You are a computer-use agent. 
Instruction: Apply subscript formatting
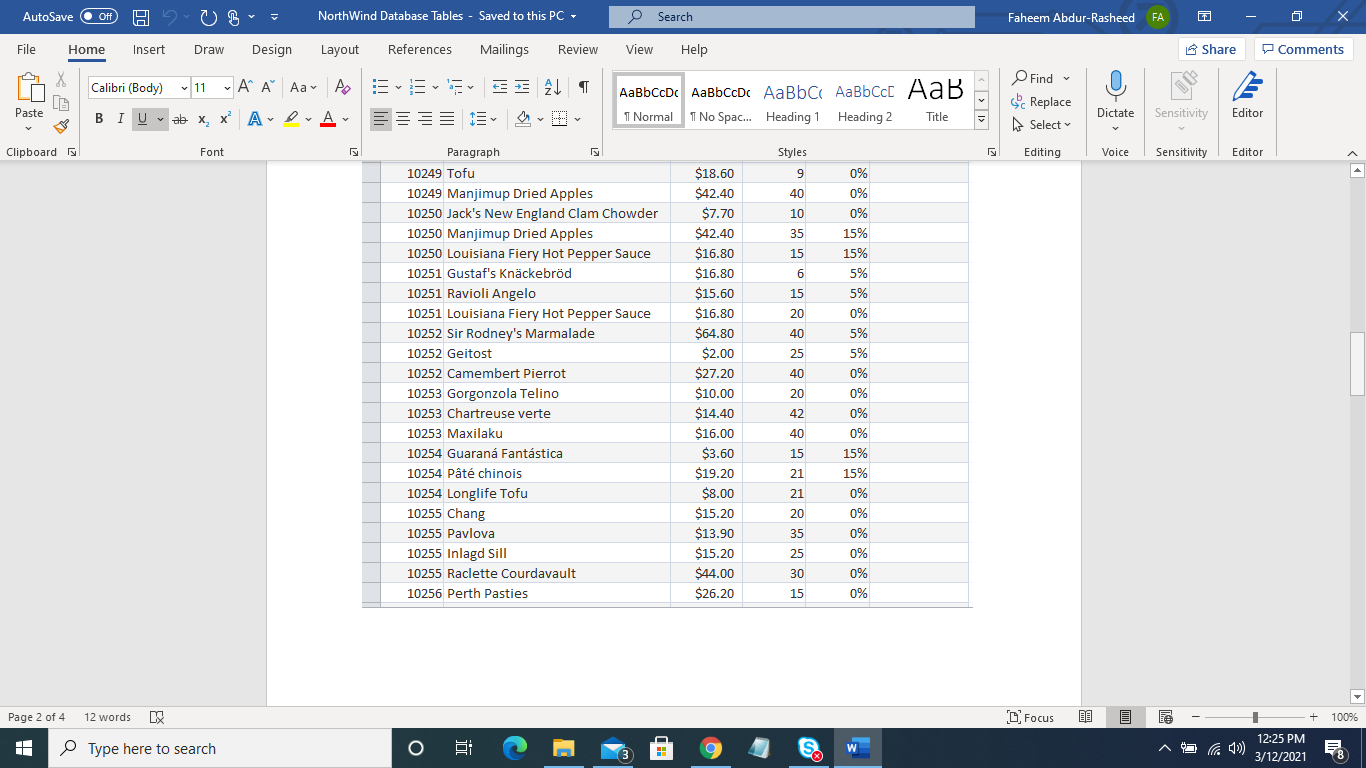pyautogui.click(x=203, y=119)
